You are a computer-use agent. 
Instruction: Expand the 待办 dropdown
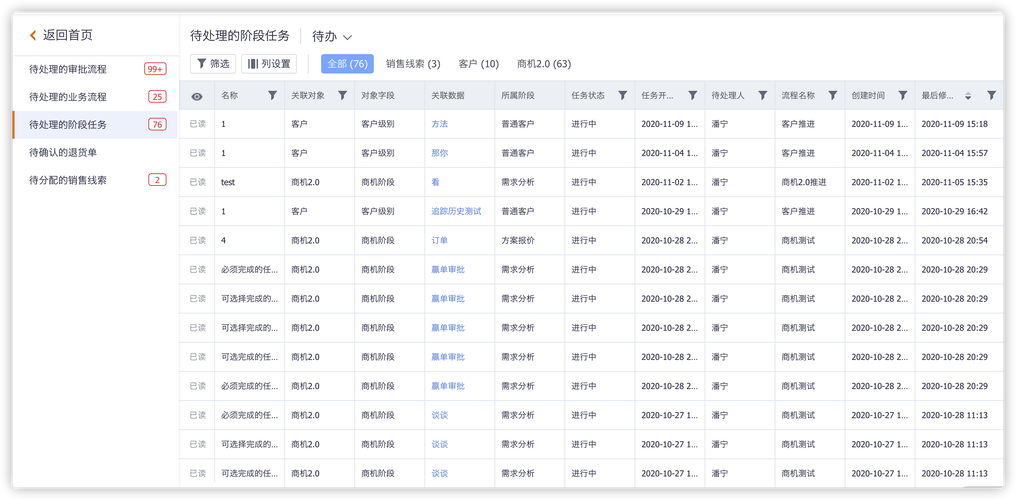[332, 36]
